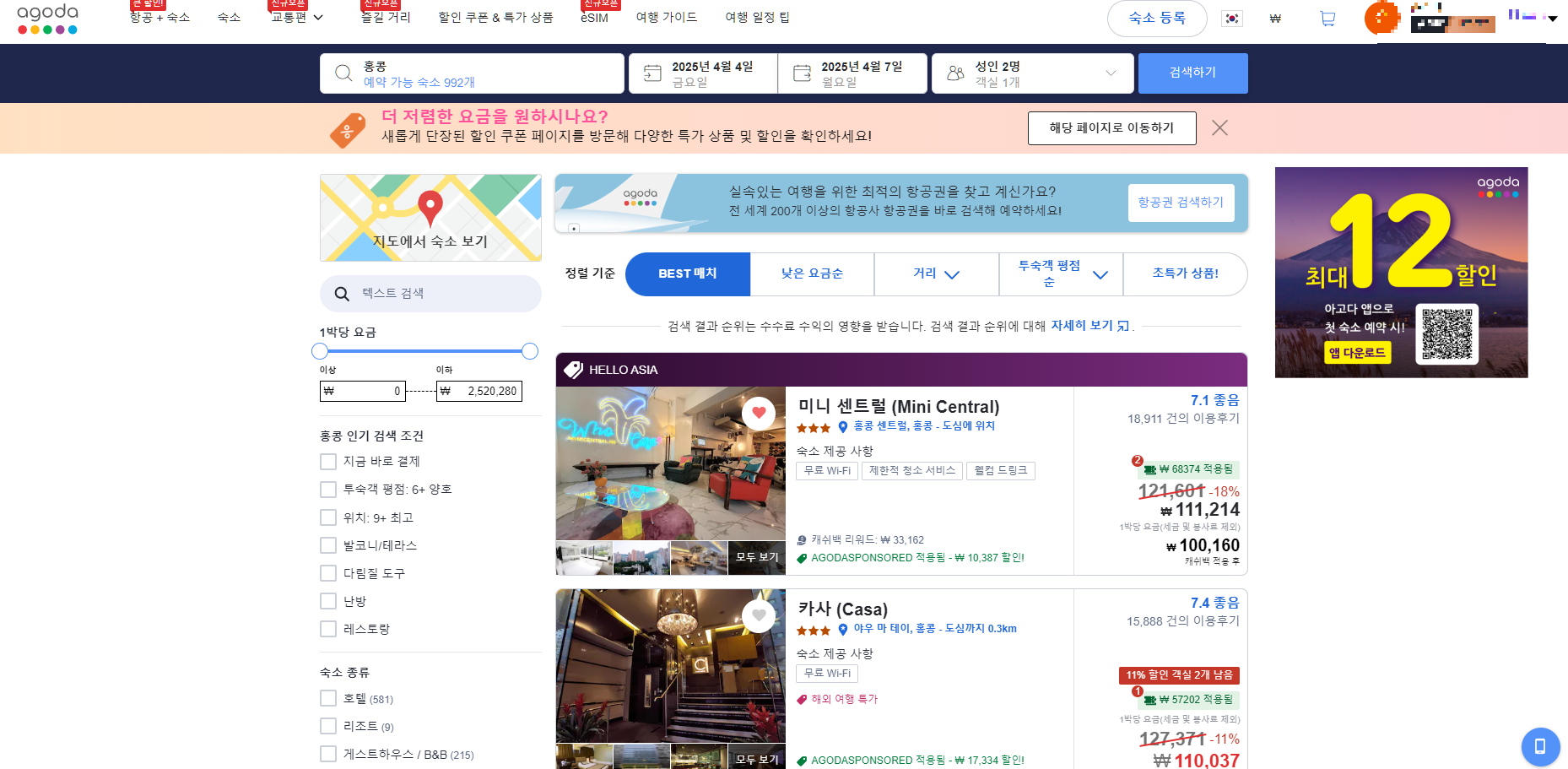Image resolution: width=1568 pixels, height=769 pixels.
Task: Open the mobile app floating button
Action: click(1540, 746)
